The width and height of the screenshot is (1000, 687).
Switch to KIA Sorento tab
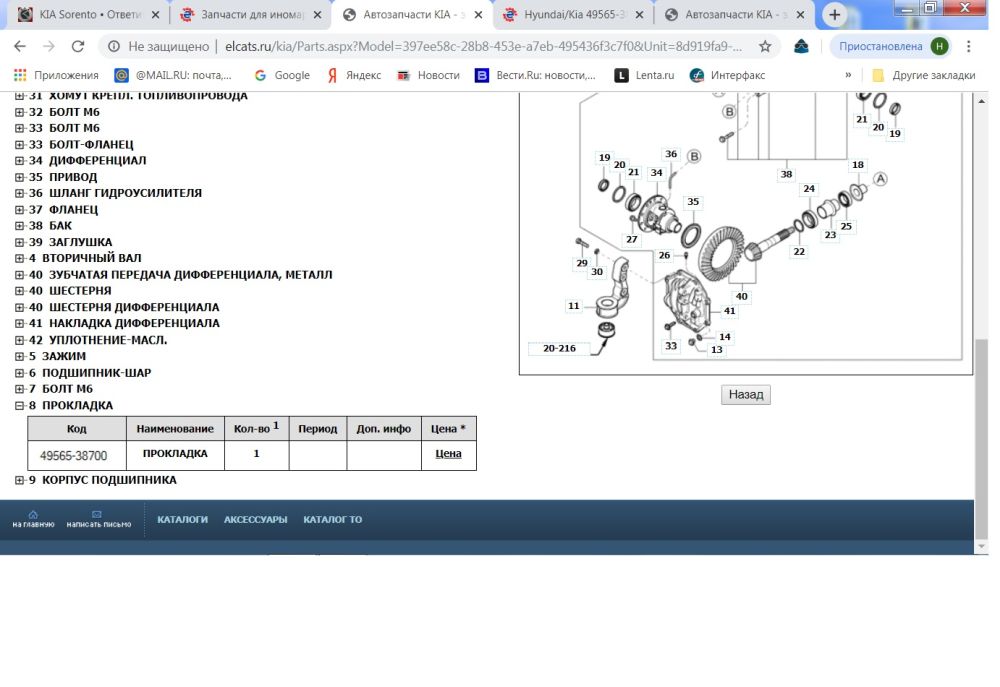tap(86, 15)
